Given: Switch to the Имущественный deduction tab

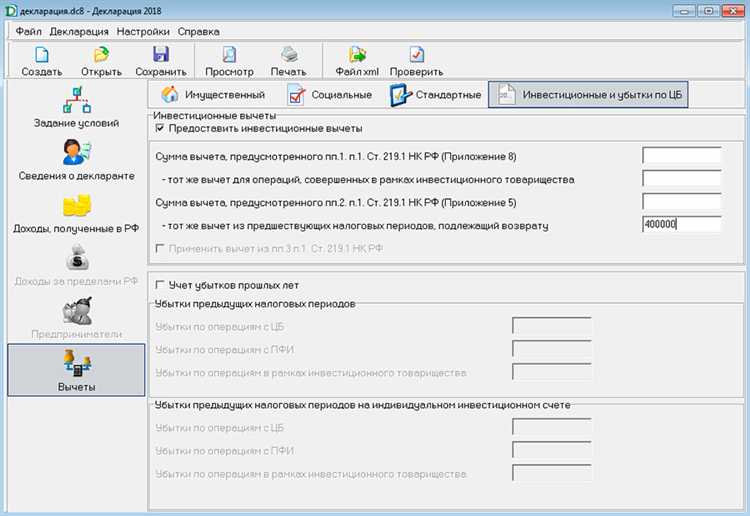Looking at the screenshot, I should (213, 95).
